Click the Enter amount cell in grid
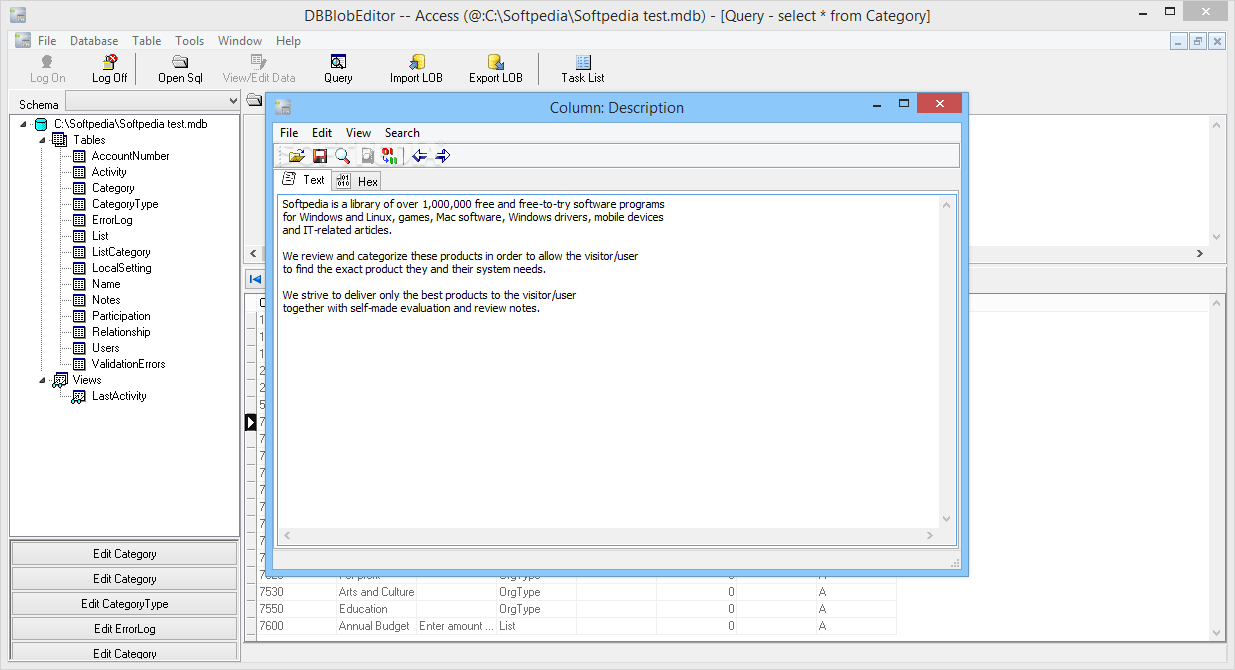 coord(456,626)
